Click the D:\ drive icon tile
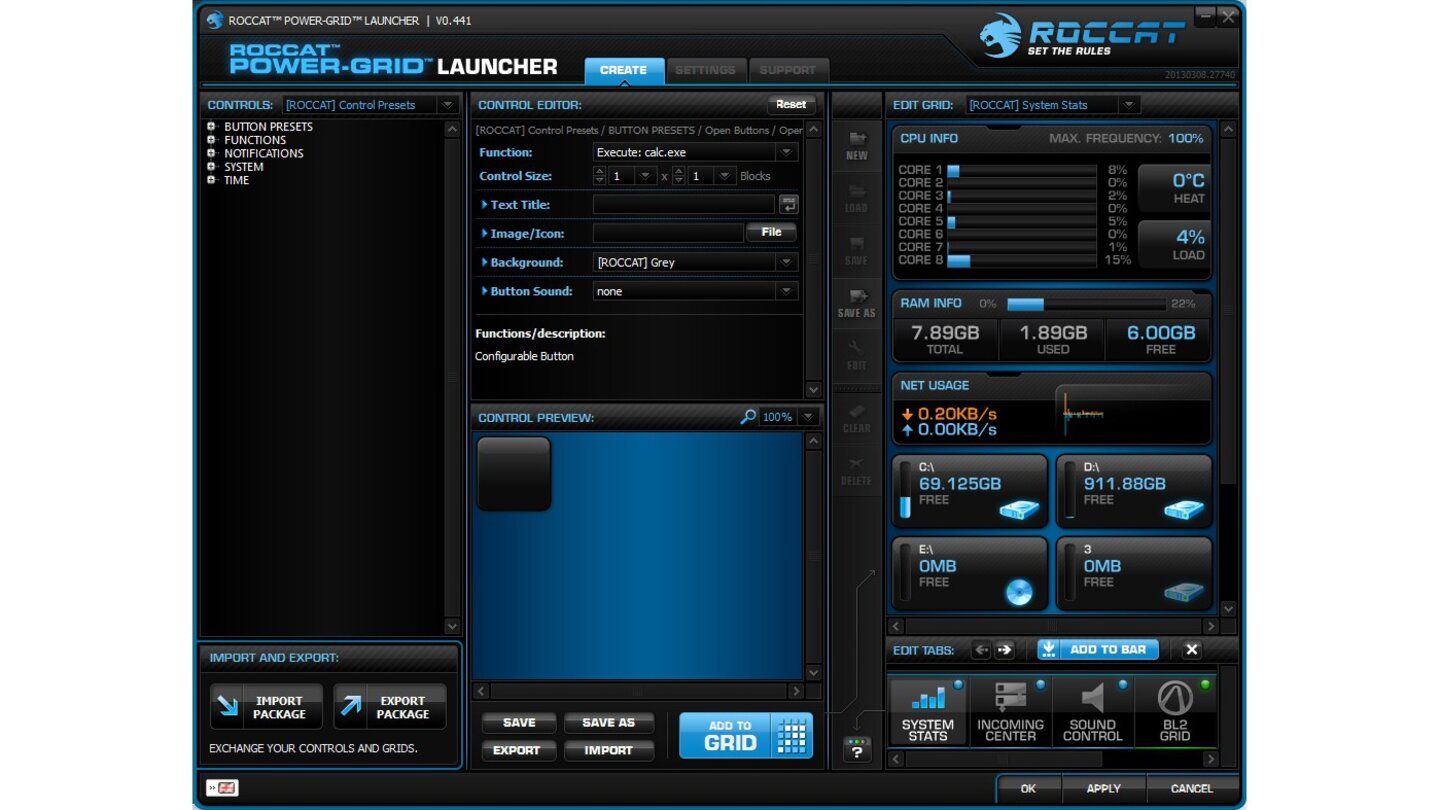 1134,492
